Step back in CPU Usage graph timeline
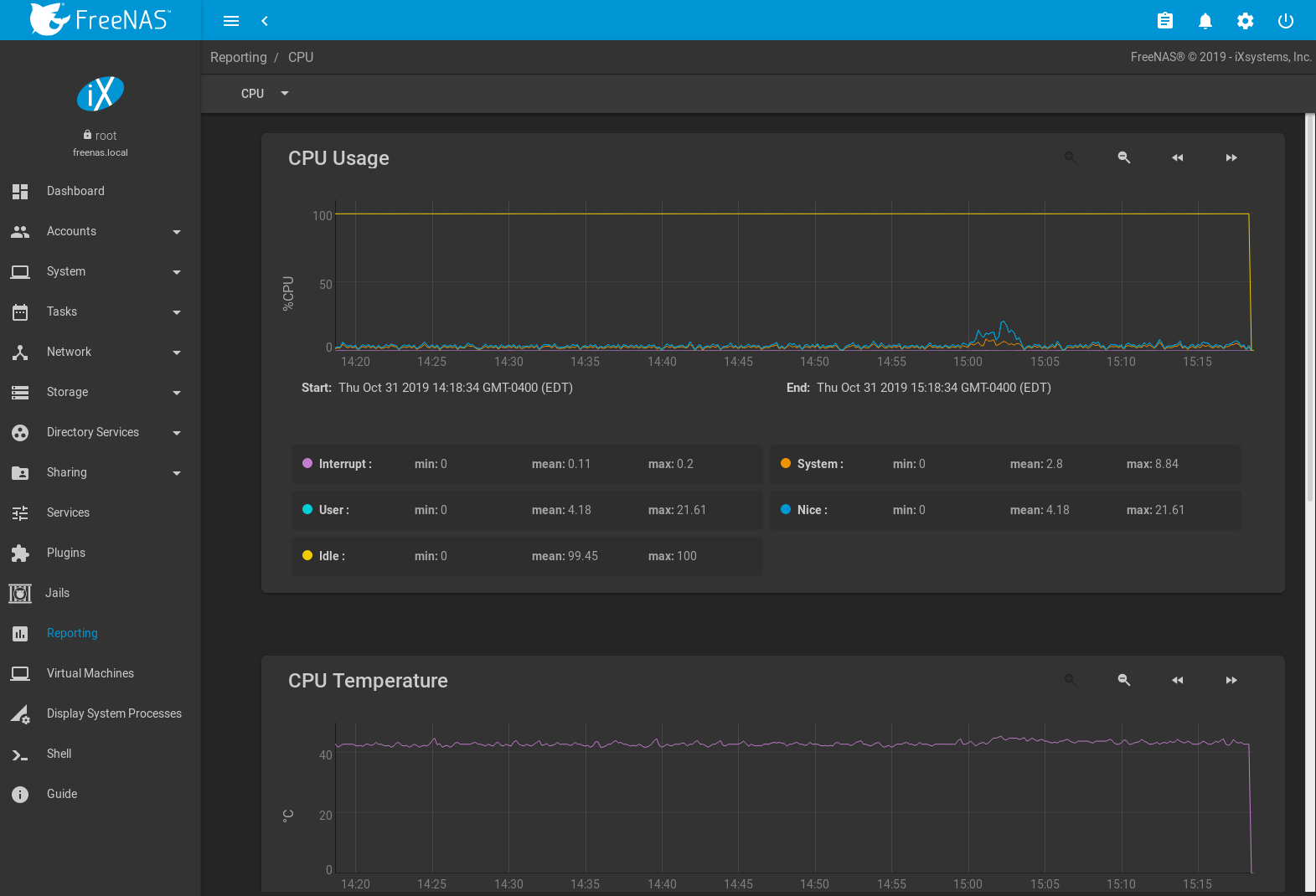The height and width of the screenshot is (896, 1316). [x=1177, y=157]
